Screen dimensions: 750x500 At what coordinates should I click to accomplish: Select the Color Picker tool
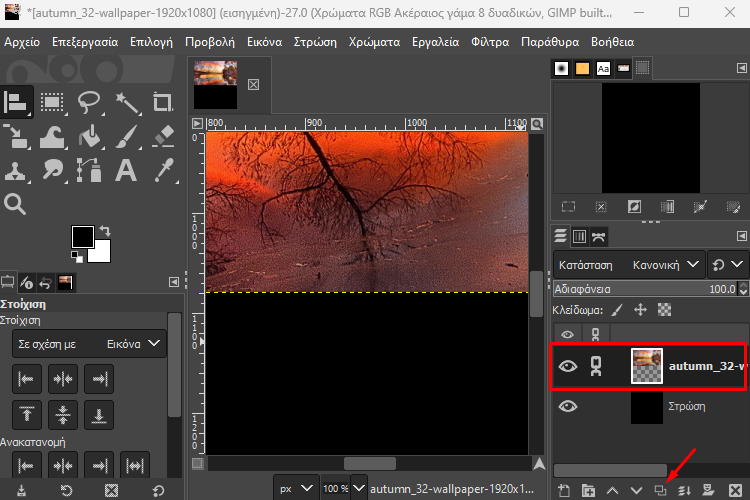(164, 171)
